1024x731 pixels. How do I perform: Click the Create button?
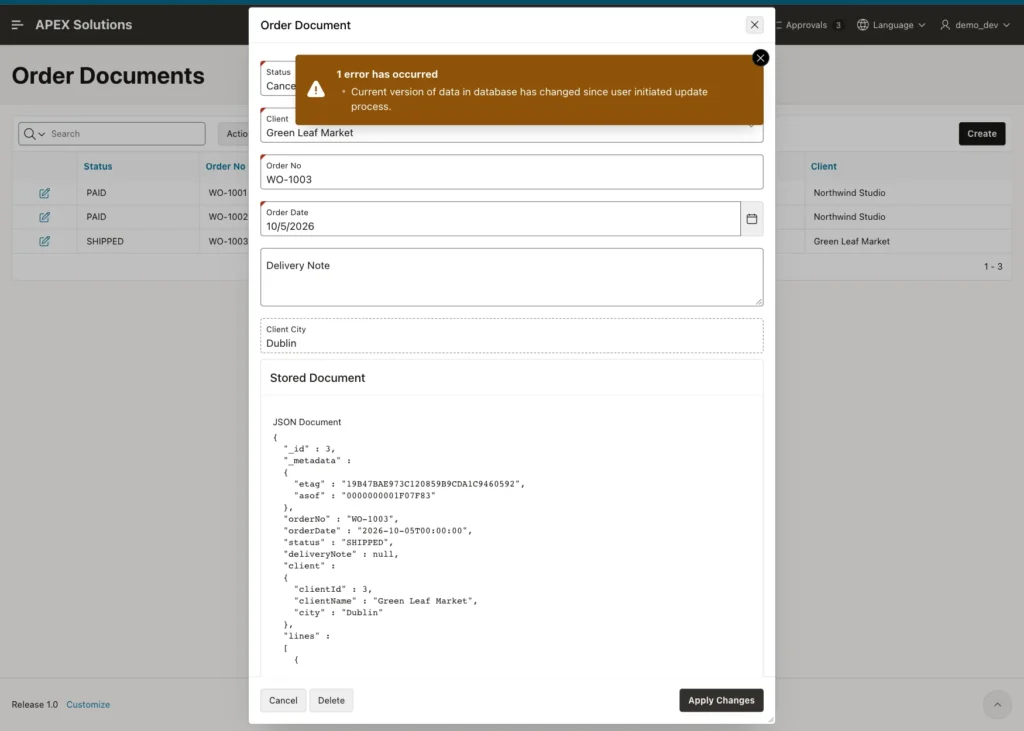982,133
